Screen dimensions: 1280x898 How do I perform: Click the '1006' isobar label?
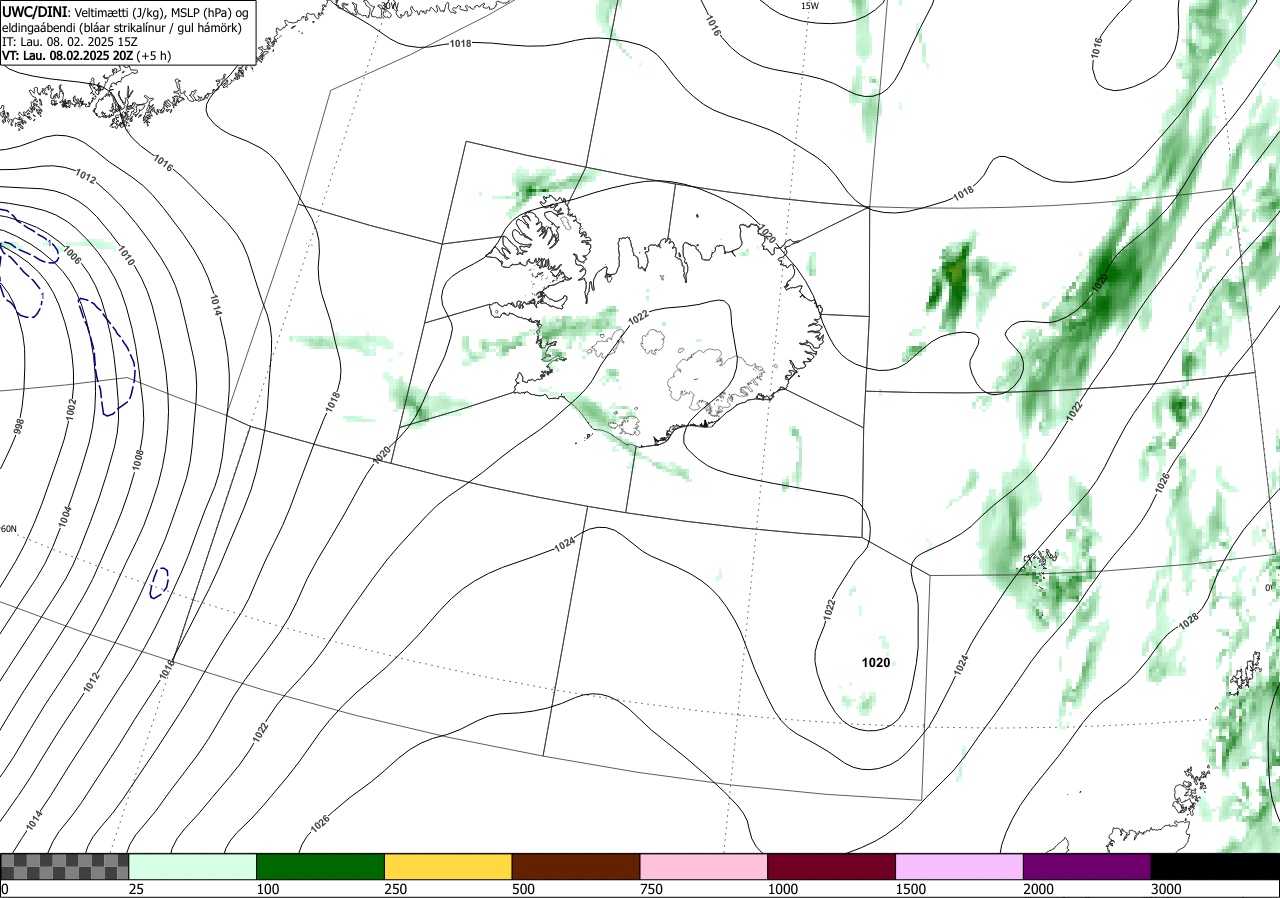point(72,255)
